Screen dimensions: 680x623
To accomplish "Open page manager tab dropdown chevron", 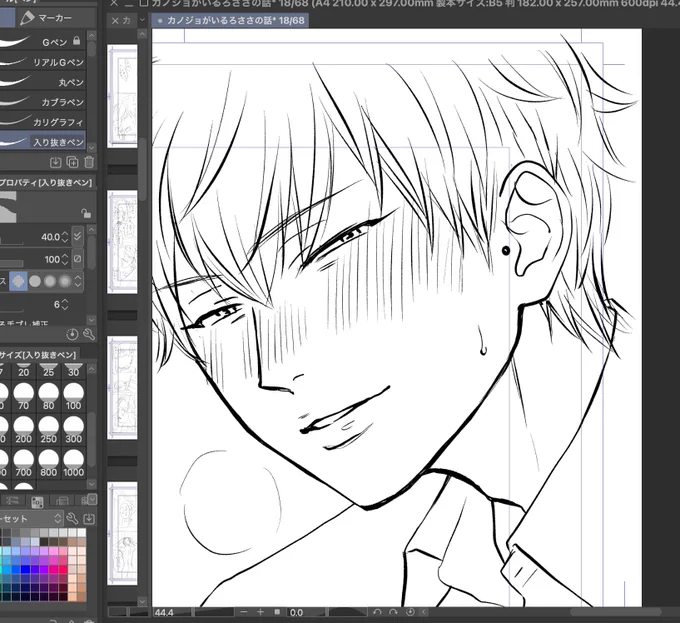I will click(x=142, y=20).
